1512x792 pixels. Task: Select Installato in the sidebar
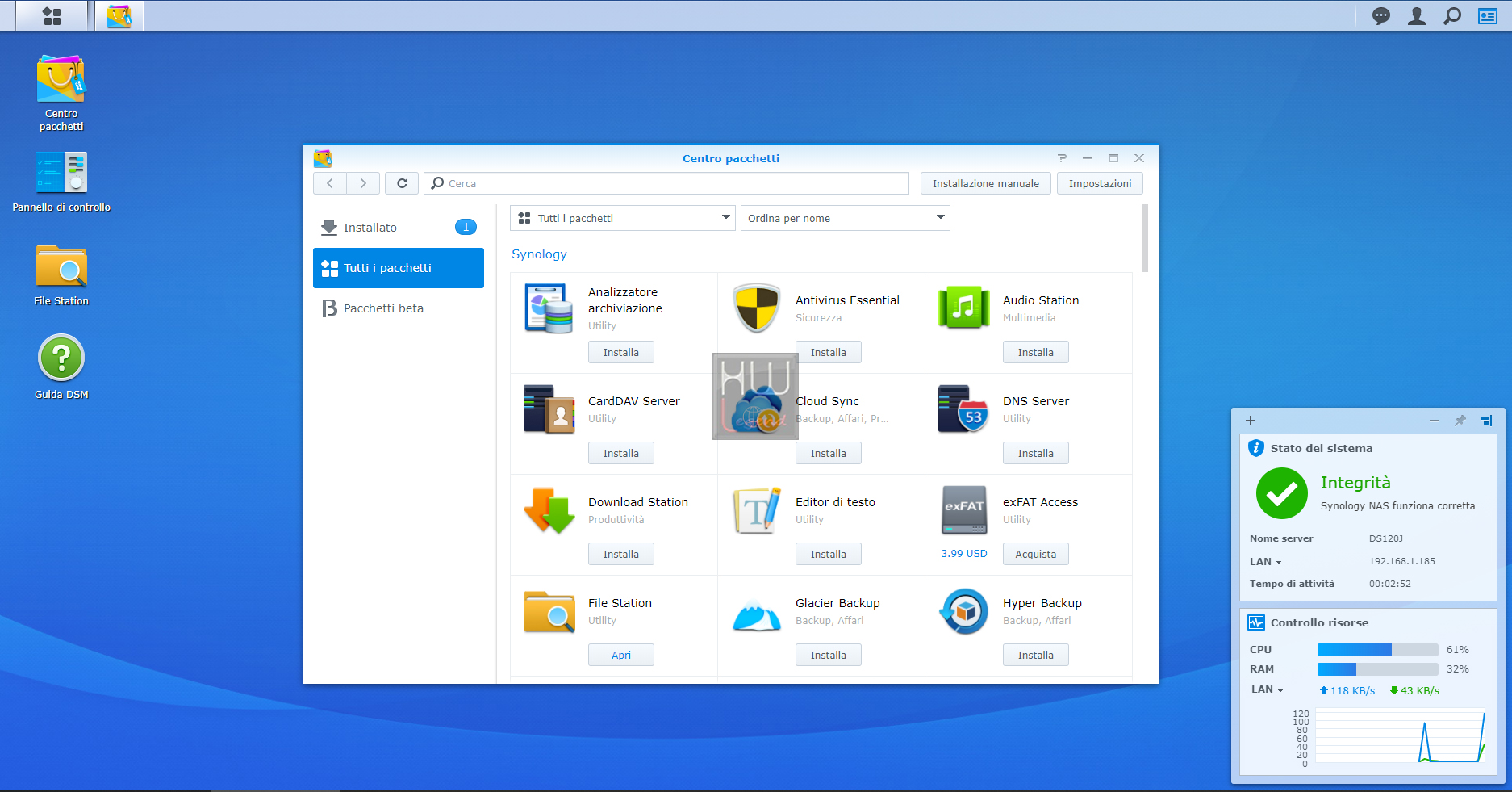[x=399, y=228]
